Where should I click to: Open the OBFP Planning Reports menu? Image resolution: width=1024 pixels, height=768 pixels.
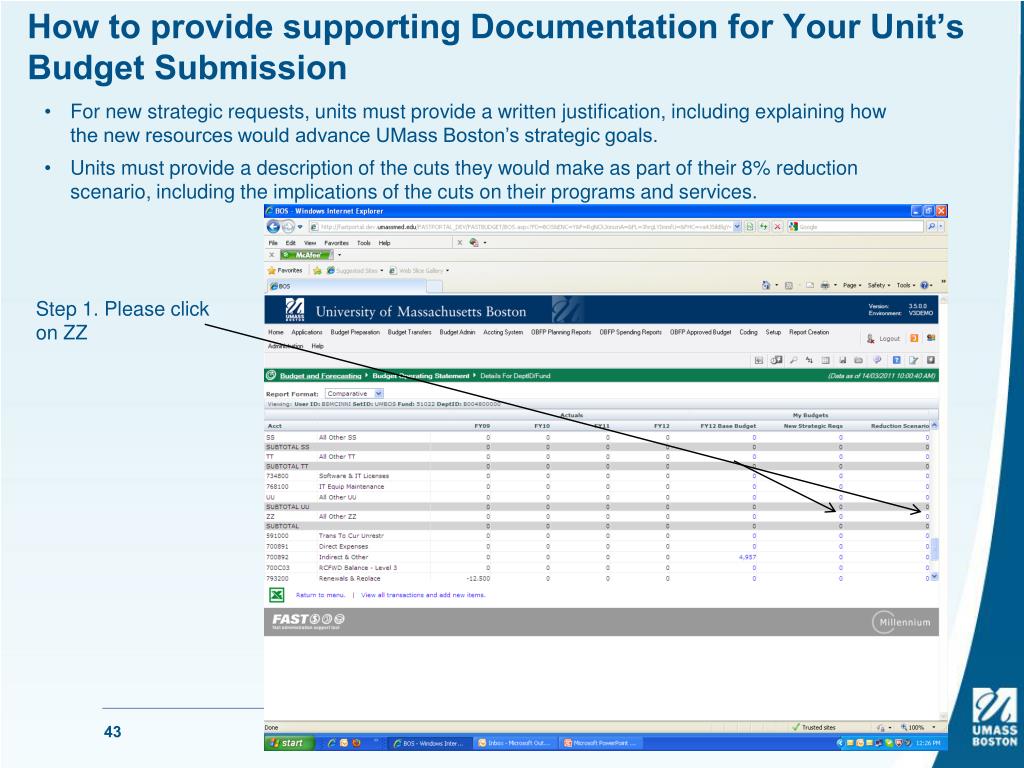coord(561,332)
